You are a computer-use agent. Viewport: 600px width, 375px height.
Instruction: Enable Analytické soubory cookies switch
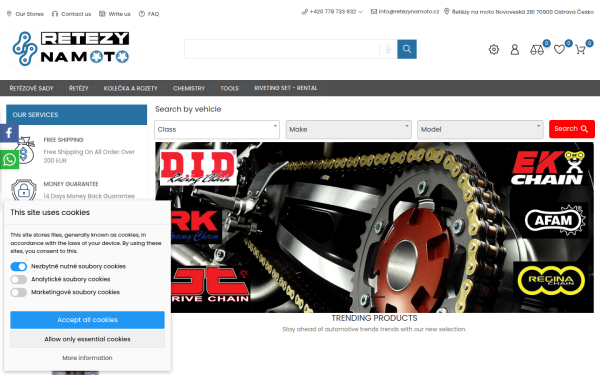18,279
